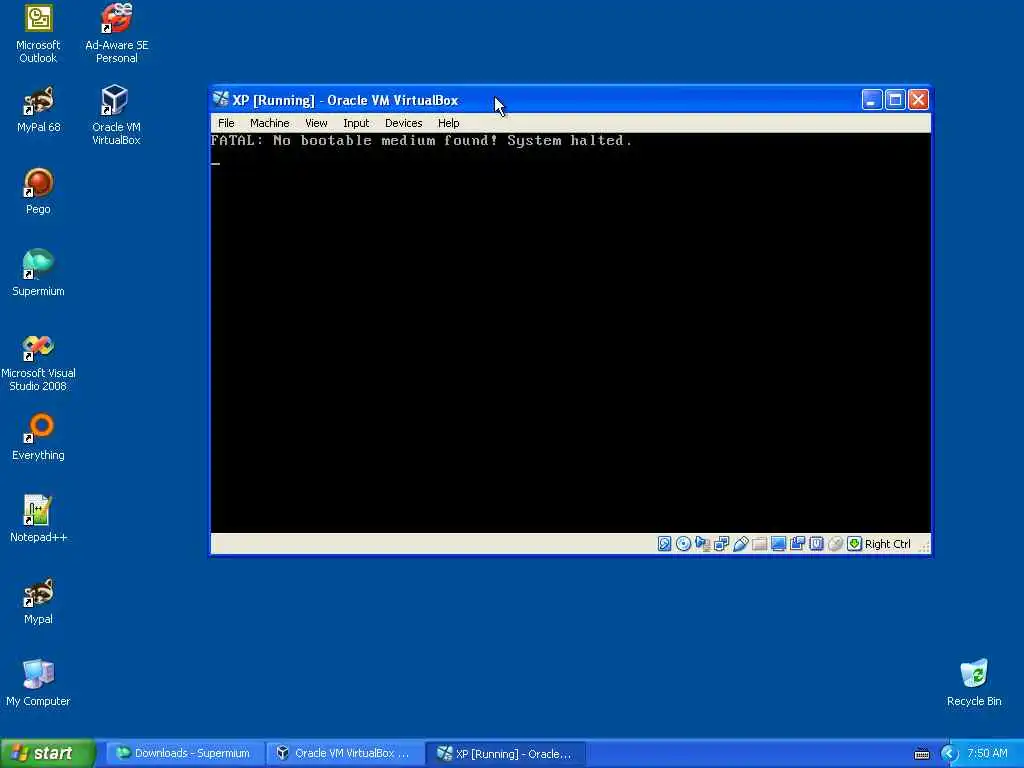Screen dimensions: 1024x768
Task: Open the Machine menu
Action: [x=270, y=123]
